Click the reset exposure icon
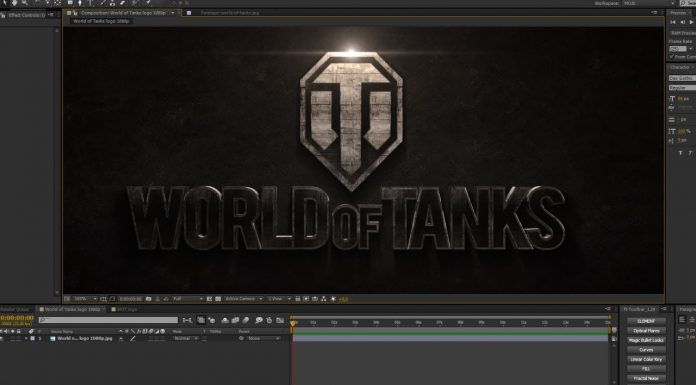Viewport: 696px width, 385px height. pos(333,299)
